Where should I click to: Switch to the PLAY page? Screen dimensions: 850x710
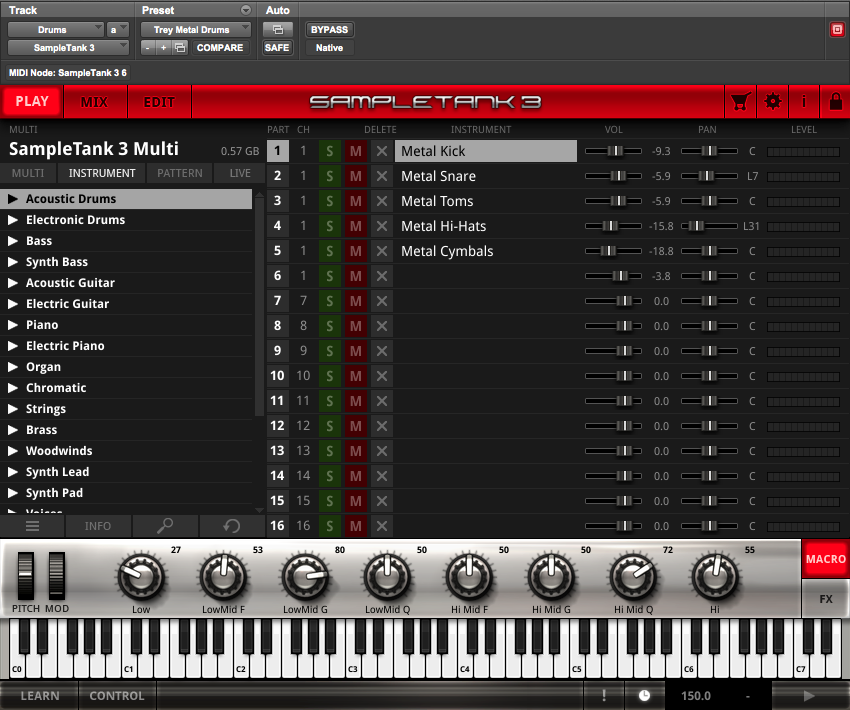pyautogui.click(x=32, y=101)
